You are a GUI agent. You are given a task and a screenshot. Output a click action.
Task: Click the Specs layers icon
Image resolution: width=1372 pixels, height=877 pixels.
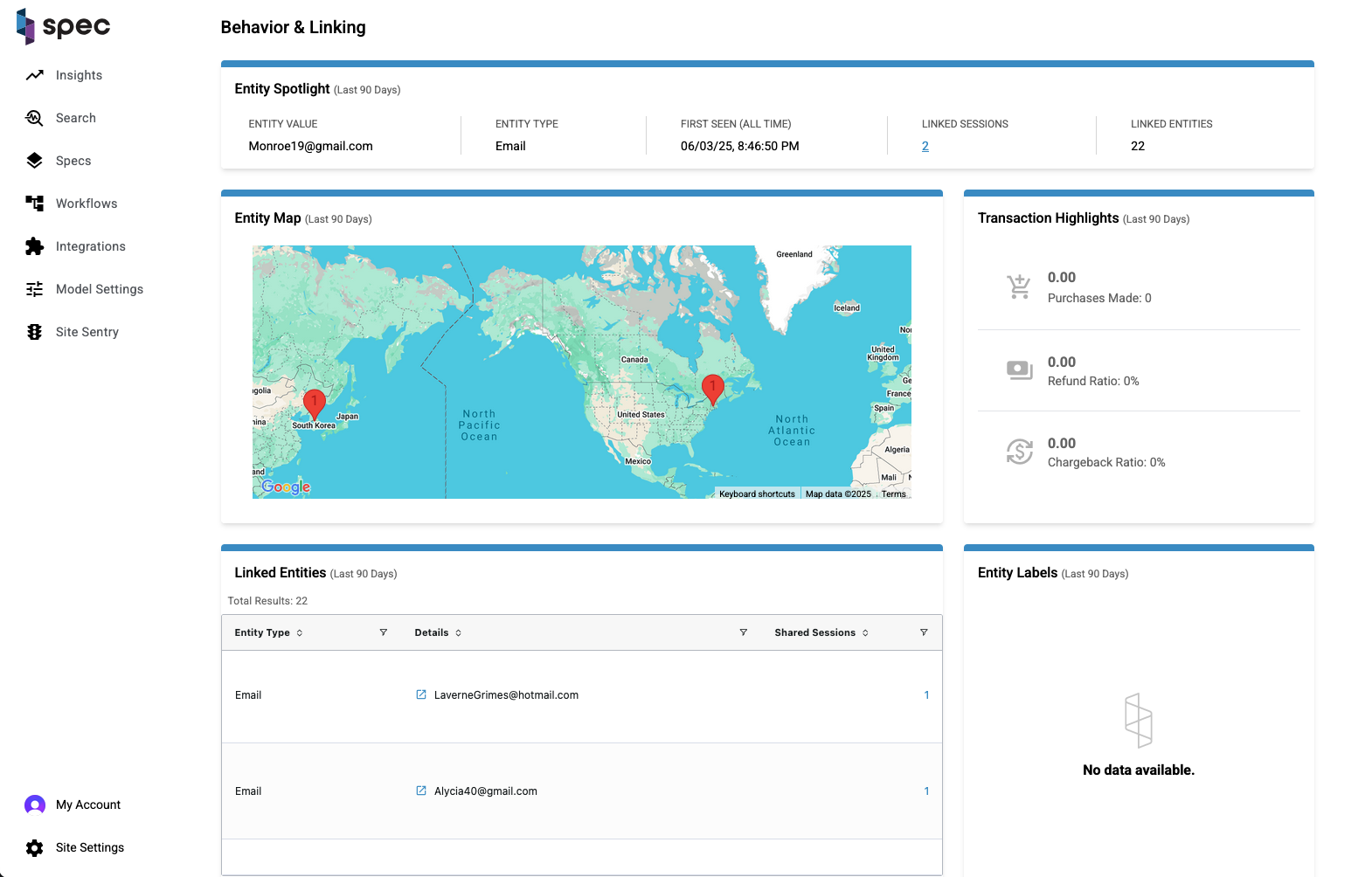coord(35,161)
